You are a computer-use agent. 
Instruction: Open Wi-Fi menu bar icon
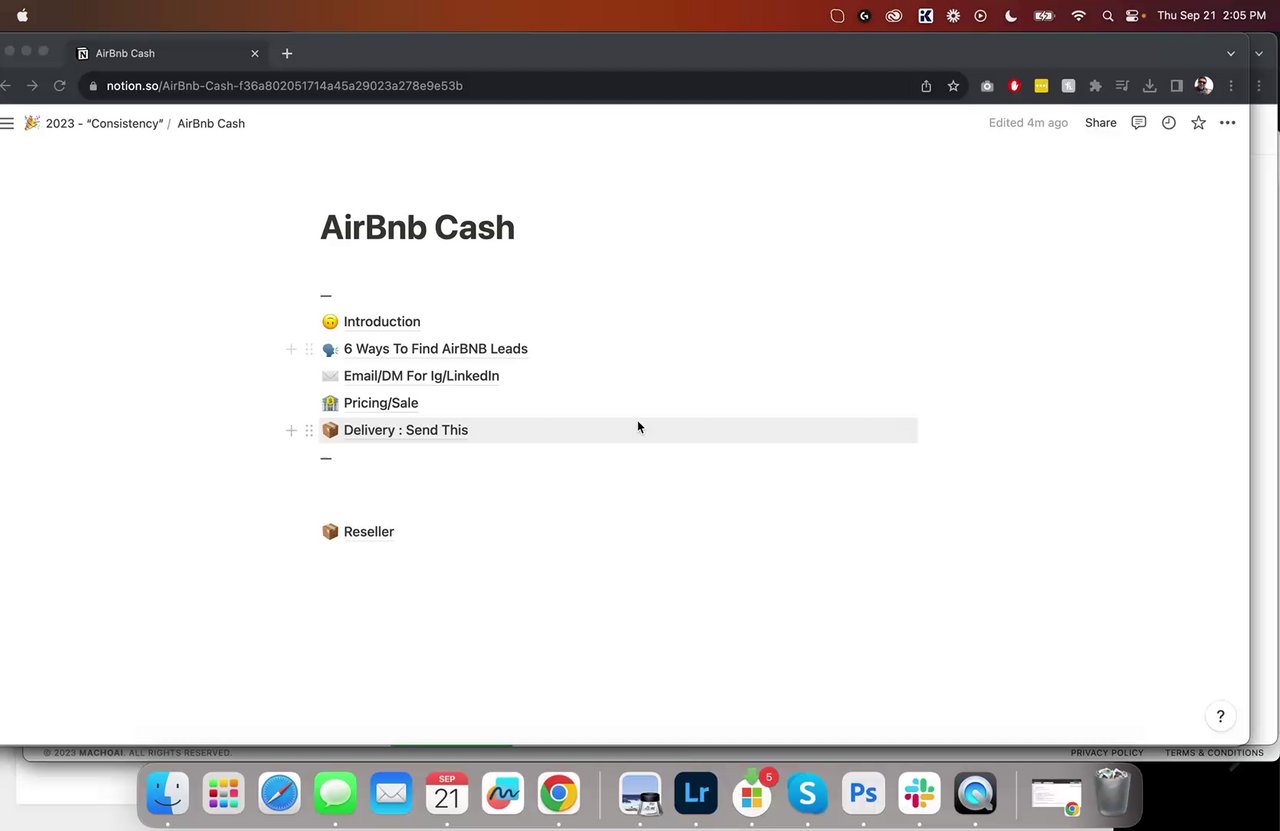tap(1078, 16)
